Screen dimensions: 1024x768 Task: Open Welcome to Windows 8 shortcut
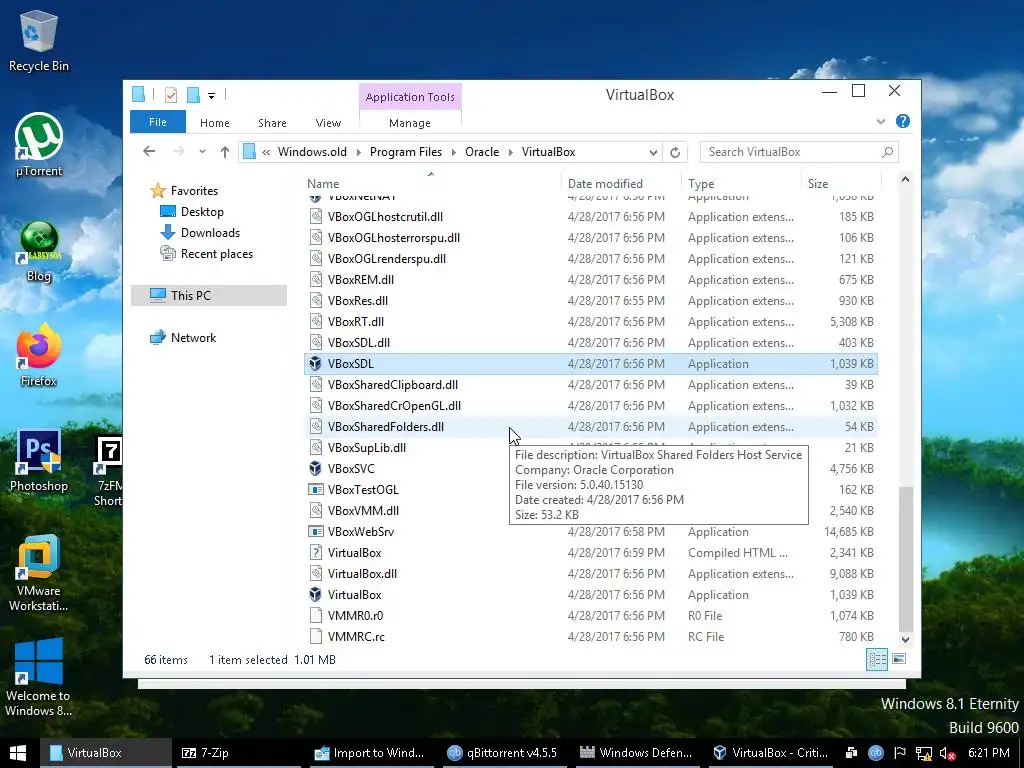coord(39,677)
